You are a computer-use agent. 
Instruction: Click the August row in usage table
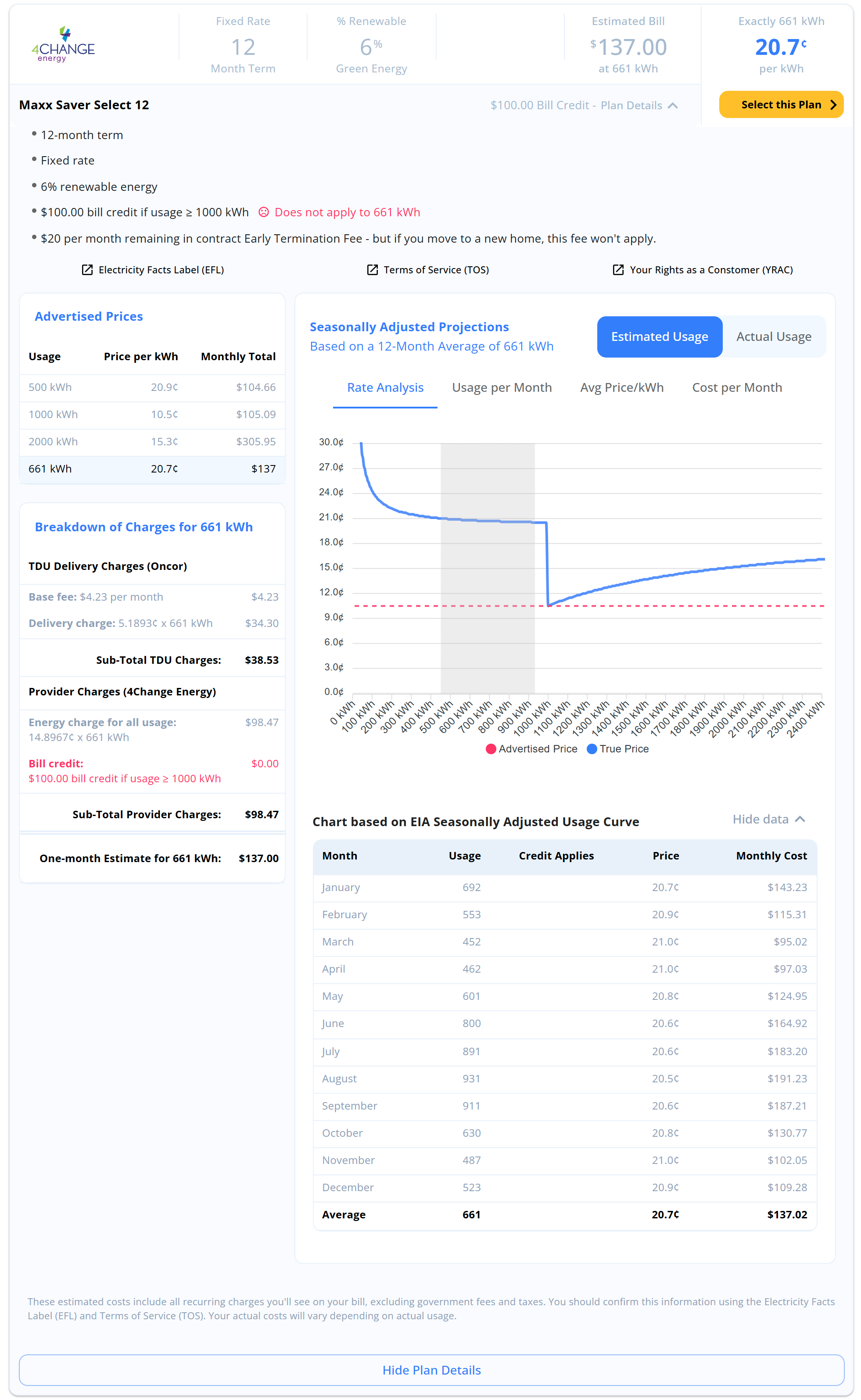click(565, 1078)
